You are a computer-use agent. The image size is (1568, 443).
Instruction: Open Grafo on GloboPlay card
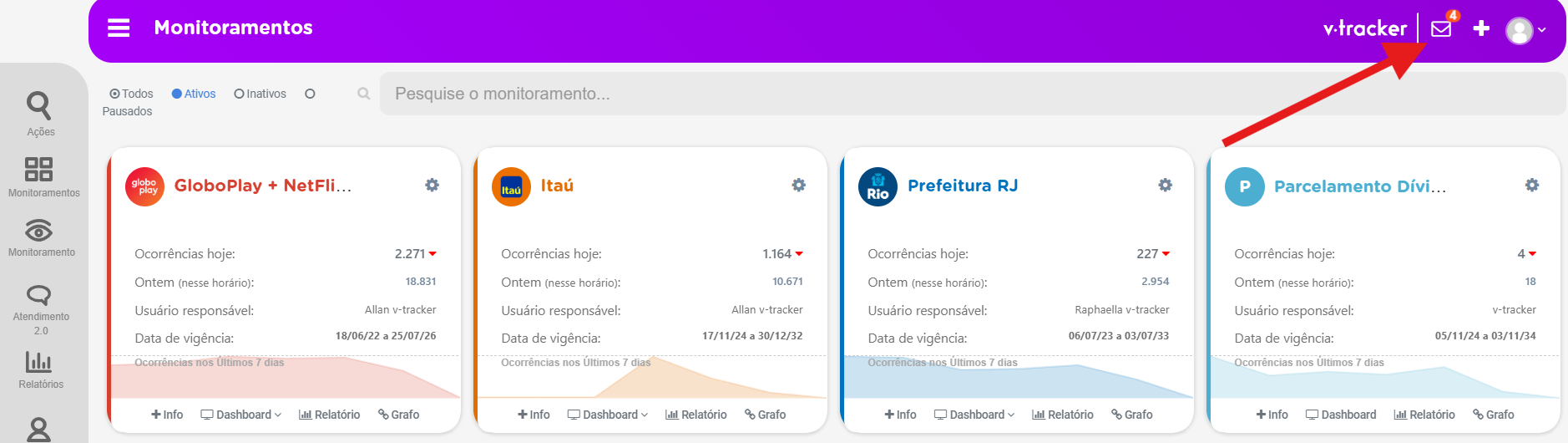click(x=399, y=415)
